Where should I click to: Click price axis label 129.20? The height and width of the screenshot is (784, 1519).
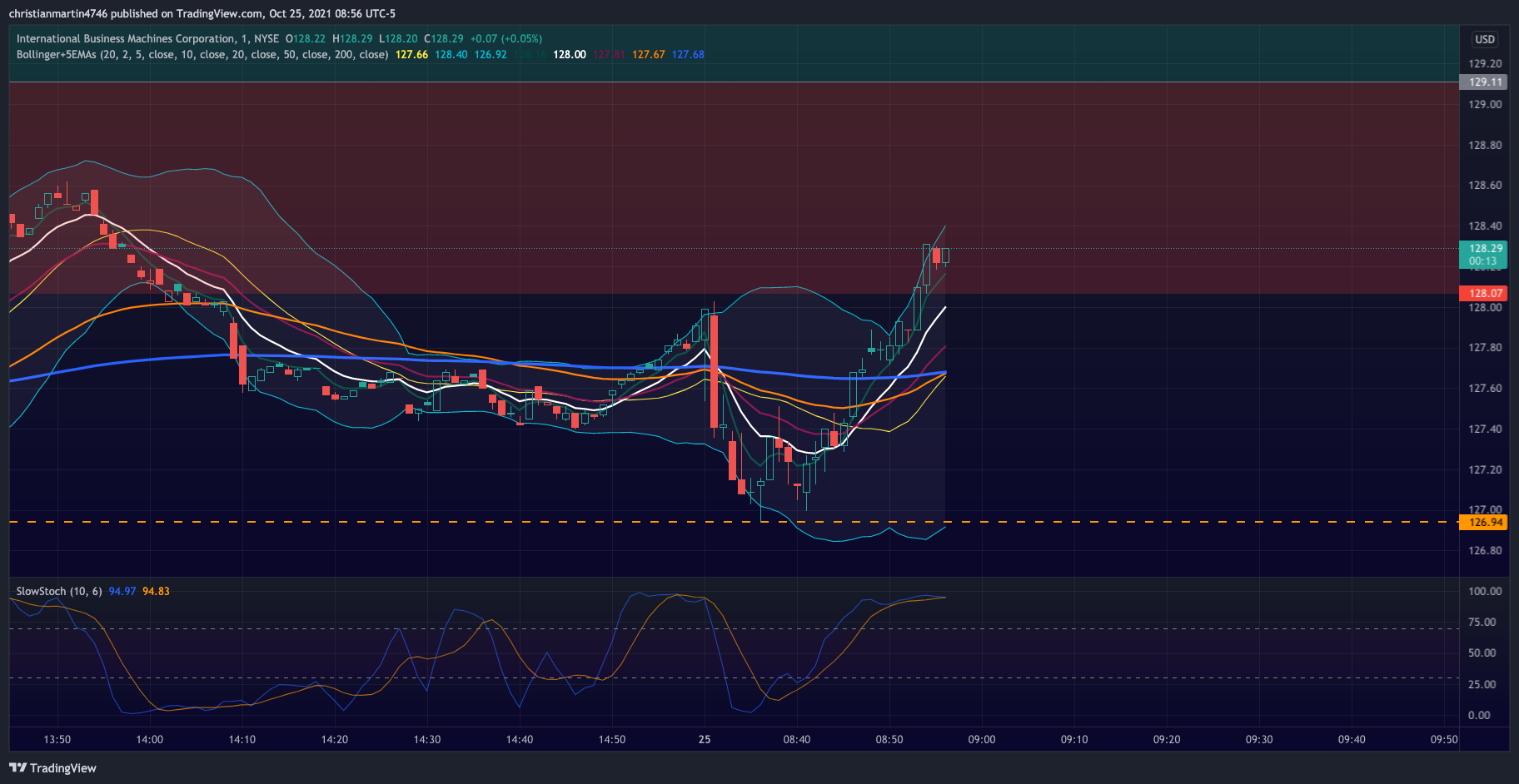[1485, 63]
